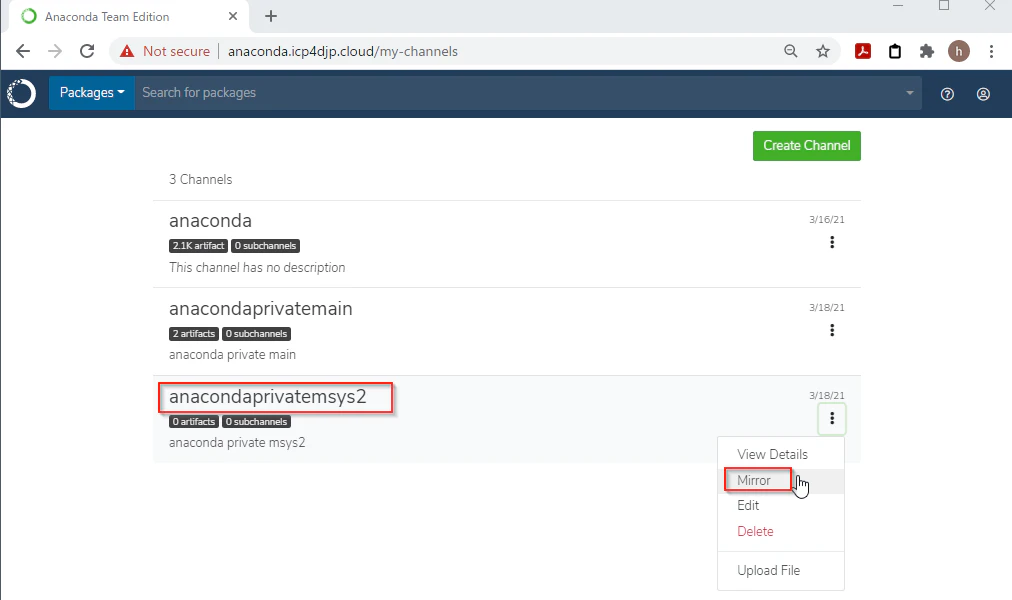Screen dimensions: 1012x600
Task: Click anaconda's 0 subchannels badge
Action: [x=265, y=246]
